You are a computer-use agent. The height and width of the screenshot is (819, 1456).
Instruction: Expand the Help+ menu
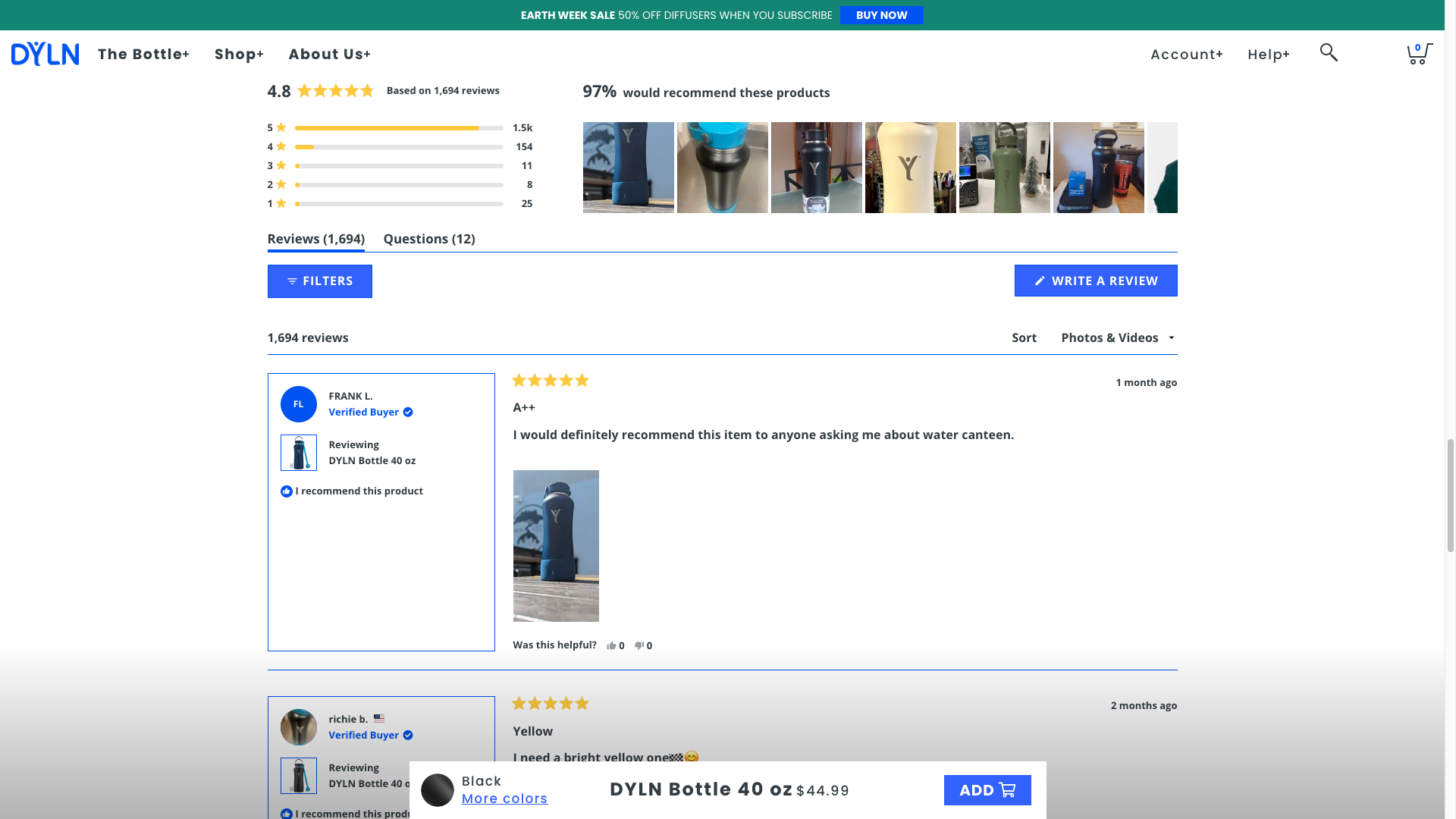point(1269,55)
